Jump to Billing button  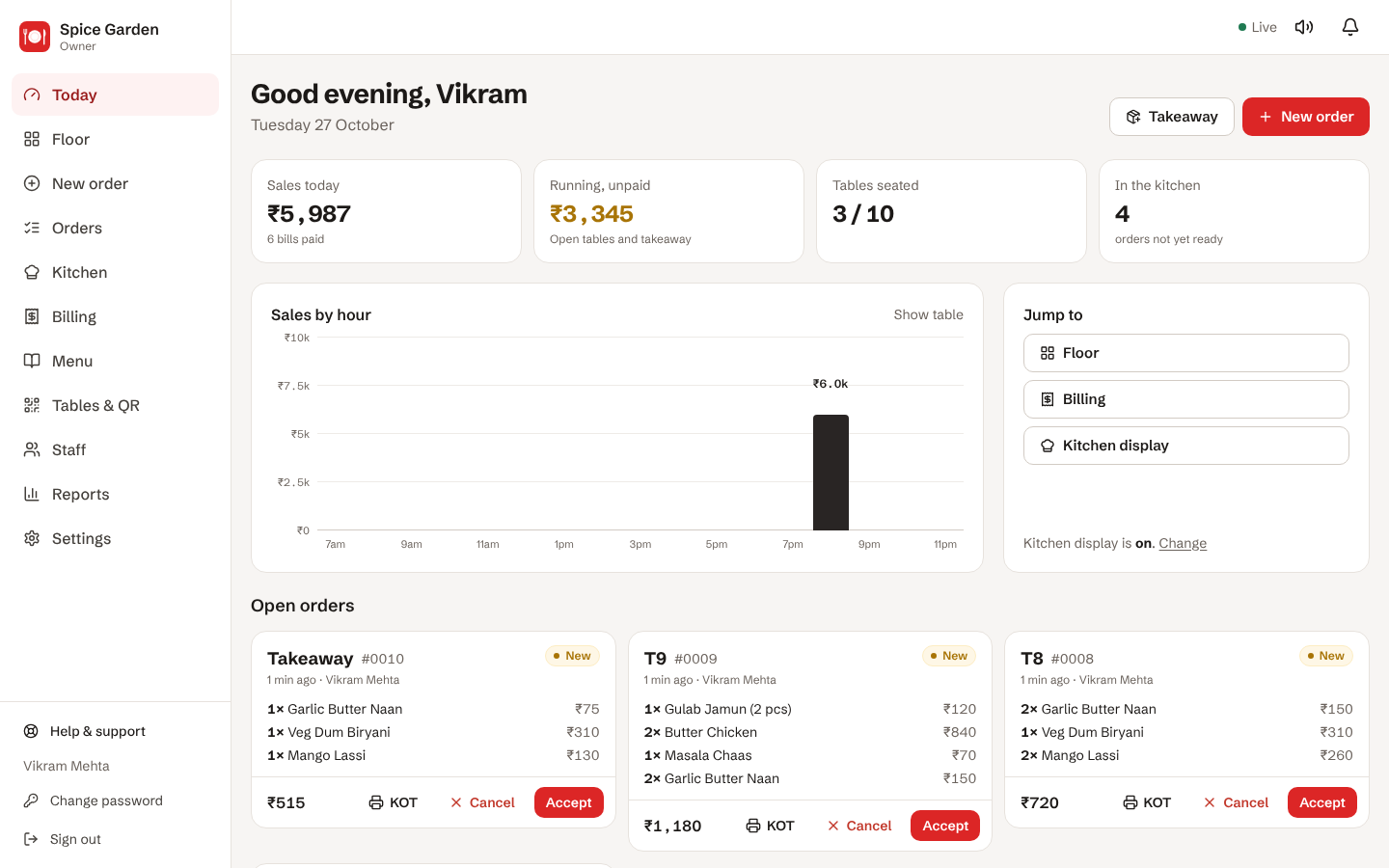click(1186, 399)
